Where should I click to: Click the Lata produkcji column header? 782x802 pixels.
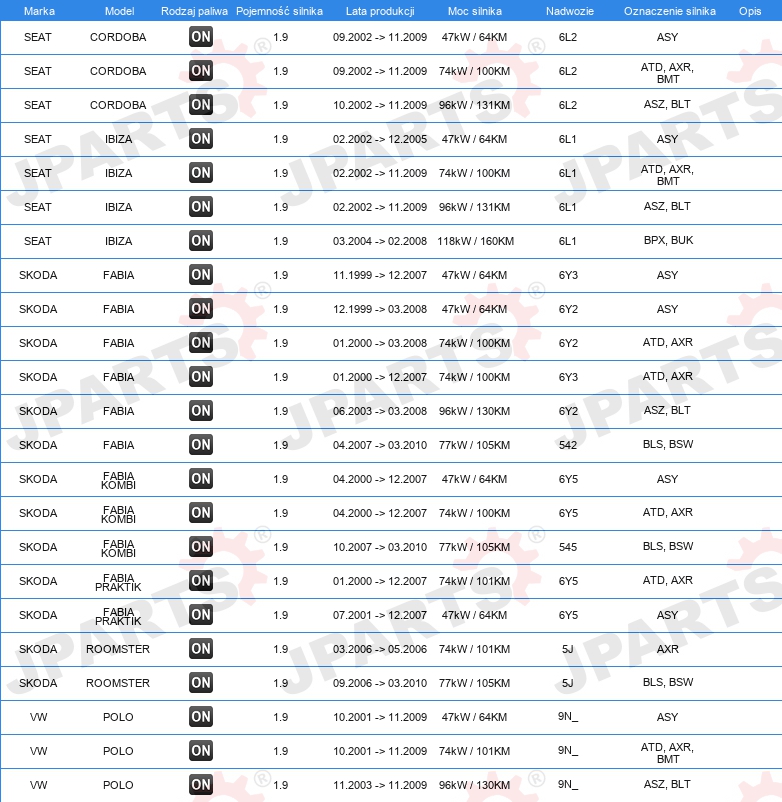click(x=380, y=11)
